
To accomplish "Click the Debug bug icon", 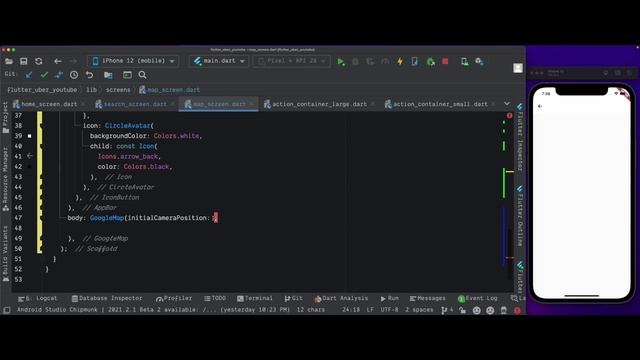I will (x=355, y=62).
